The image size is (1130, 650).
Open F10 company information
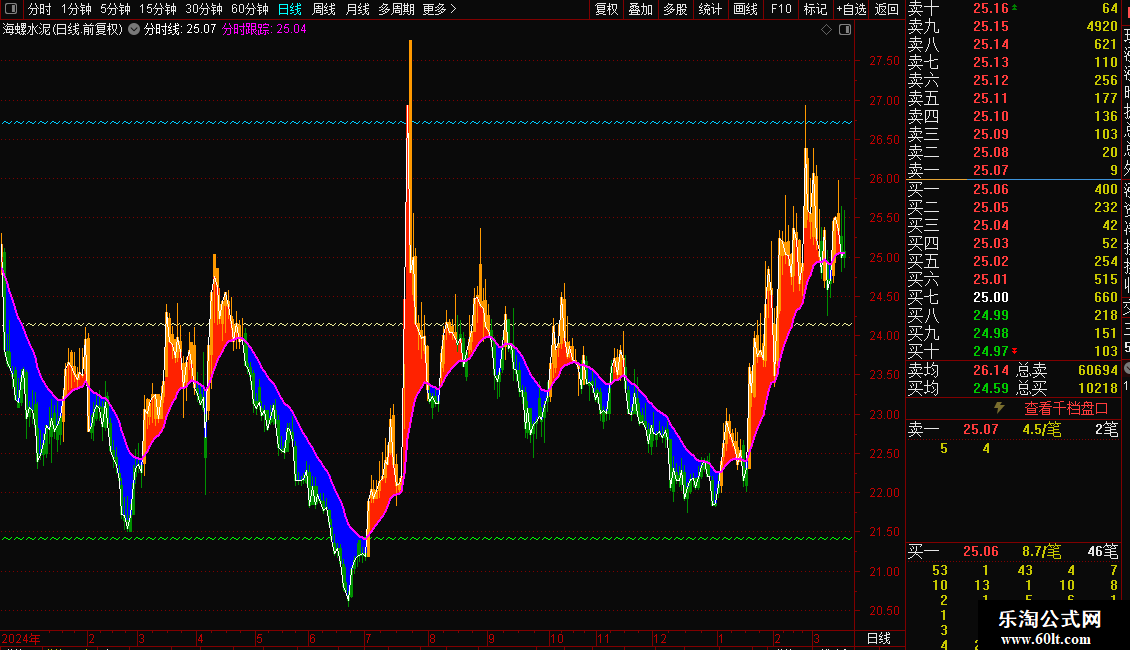point(781,9)
